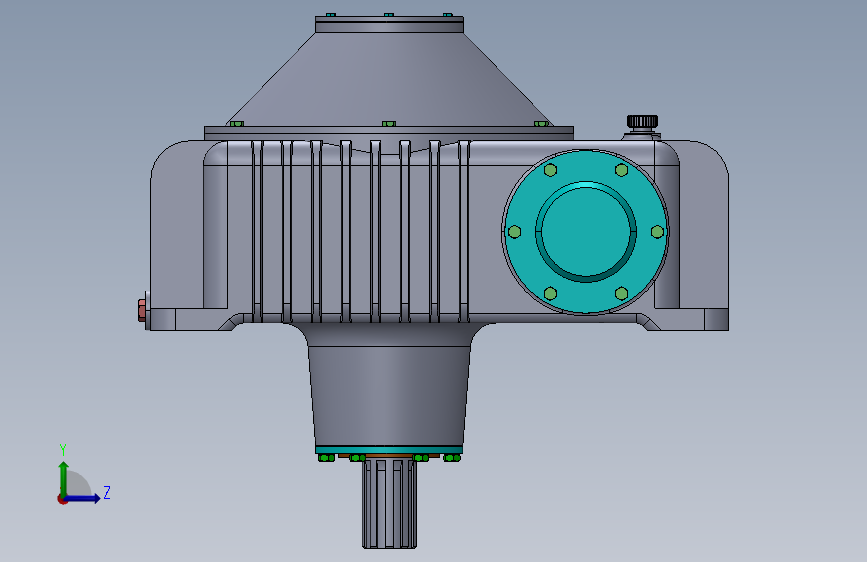Click the "Y" axis label
Screen dimensions: 867x562
[63, 450]
